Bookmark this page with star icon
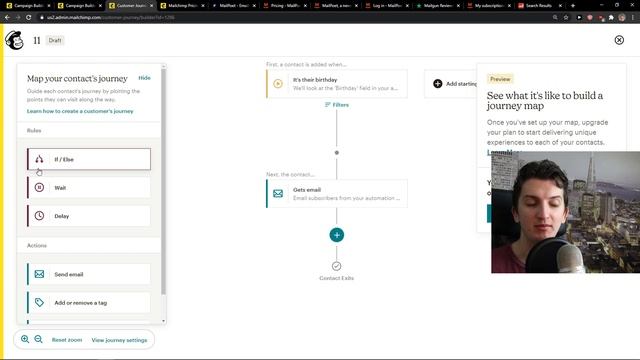 (x=566, y=18)
